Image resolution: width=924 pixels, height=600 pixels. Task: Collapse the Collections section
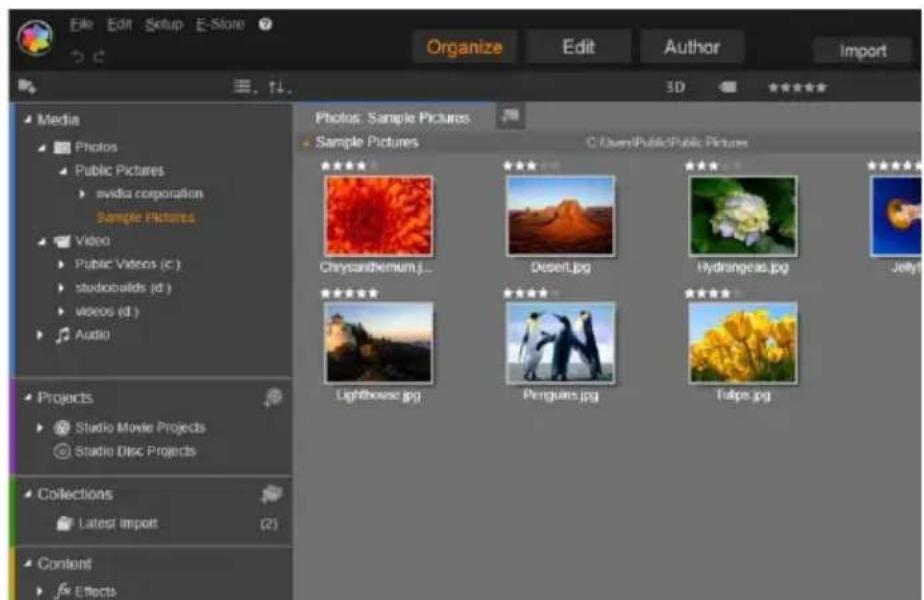28,494
